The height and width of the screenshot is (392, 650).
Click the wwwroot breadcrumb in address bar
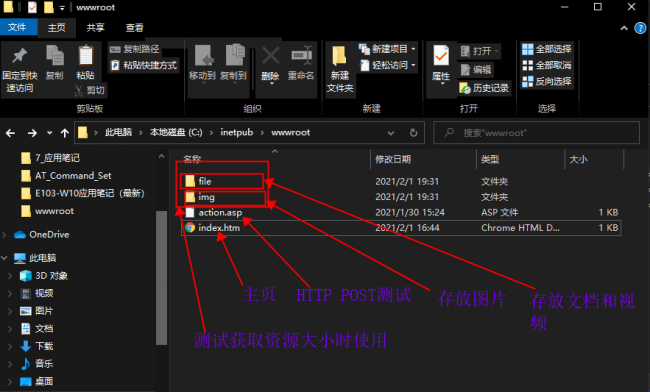click(290, 133)
